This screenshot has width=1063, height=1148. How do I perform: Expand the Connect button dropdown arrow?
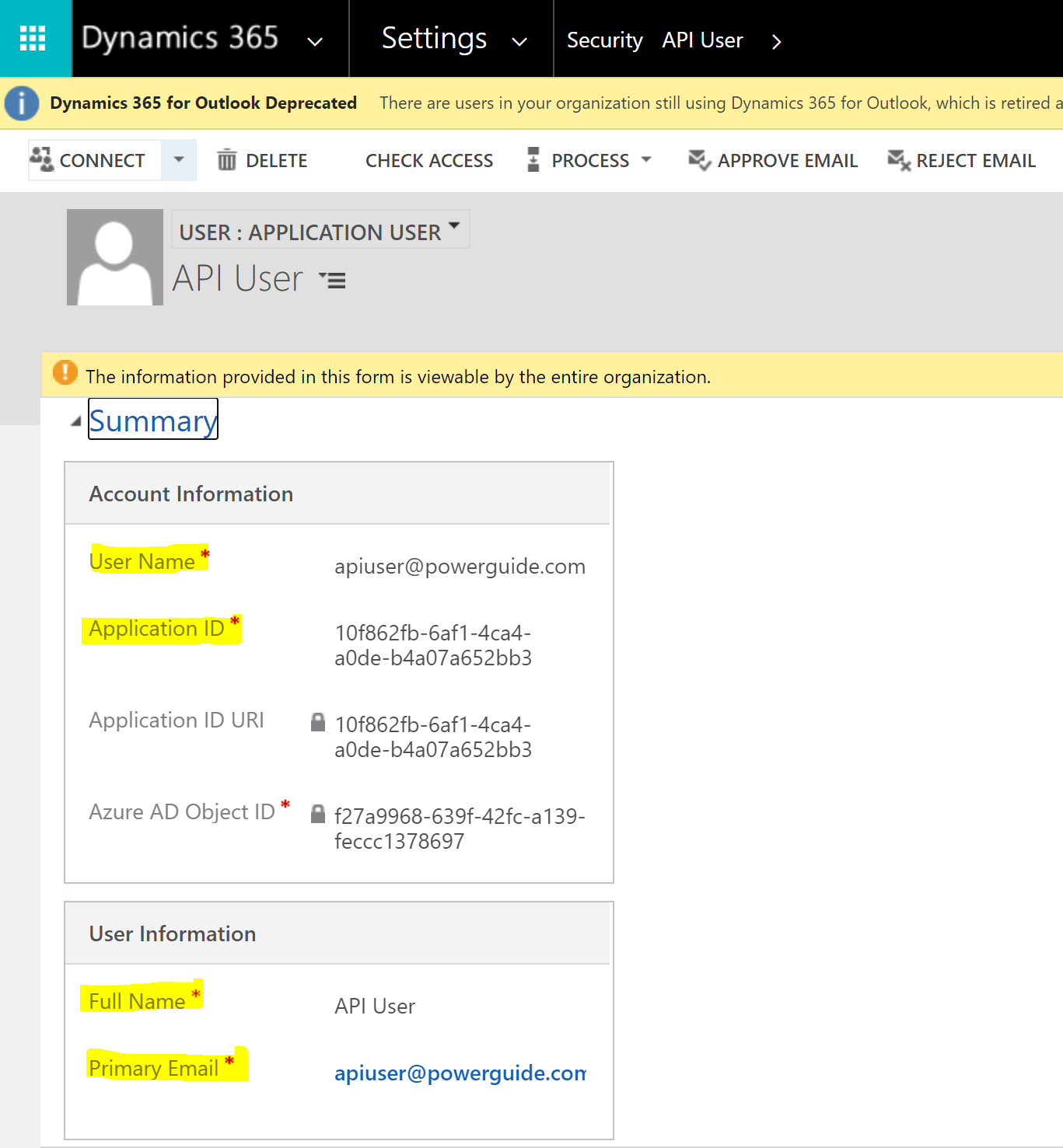(178, 159)
